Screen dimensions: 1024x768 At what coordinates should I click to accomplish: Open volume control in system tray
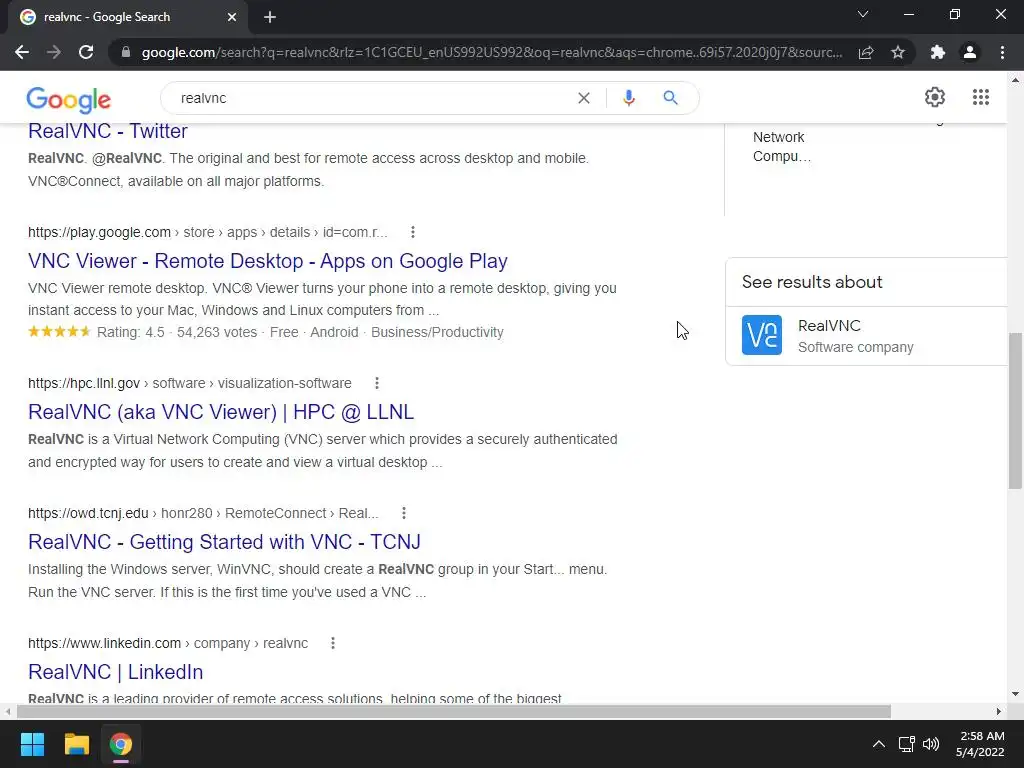click(931, 744)
